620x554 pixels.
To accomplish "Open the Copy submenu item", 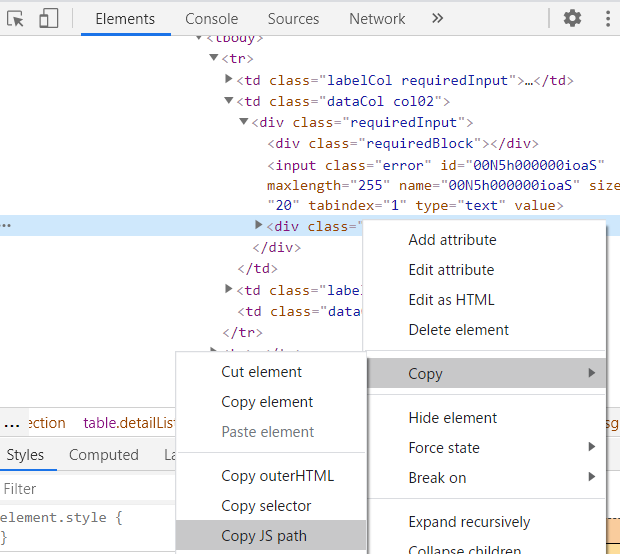I will click(x=486, y=373).
